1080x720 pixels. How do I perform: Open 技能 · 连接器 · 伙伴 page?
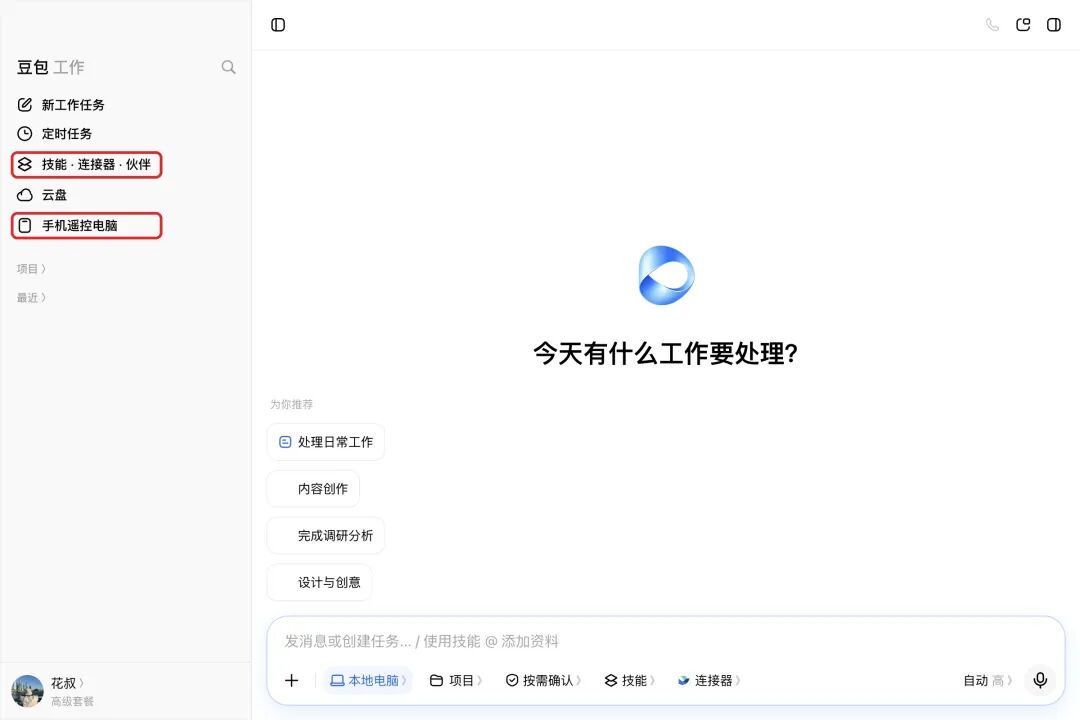pos(87,165)
